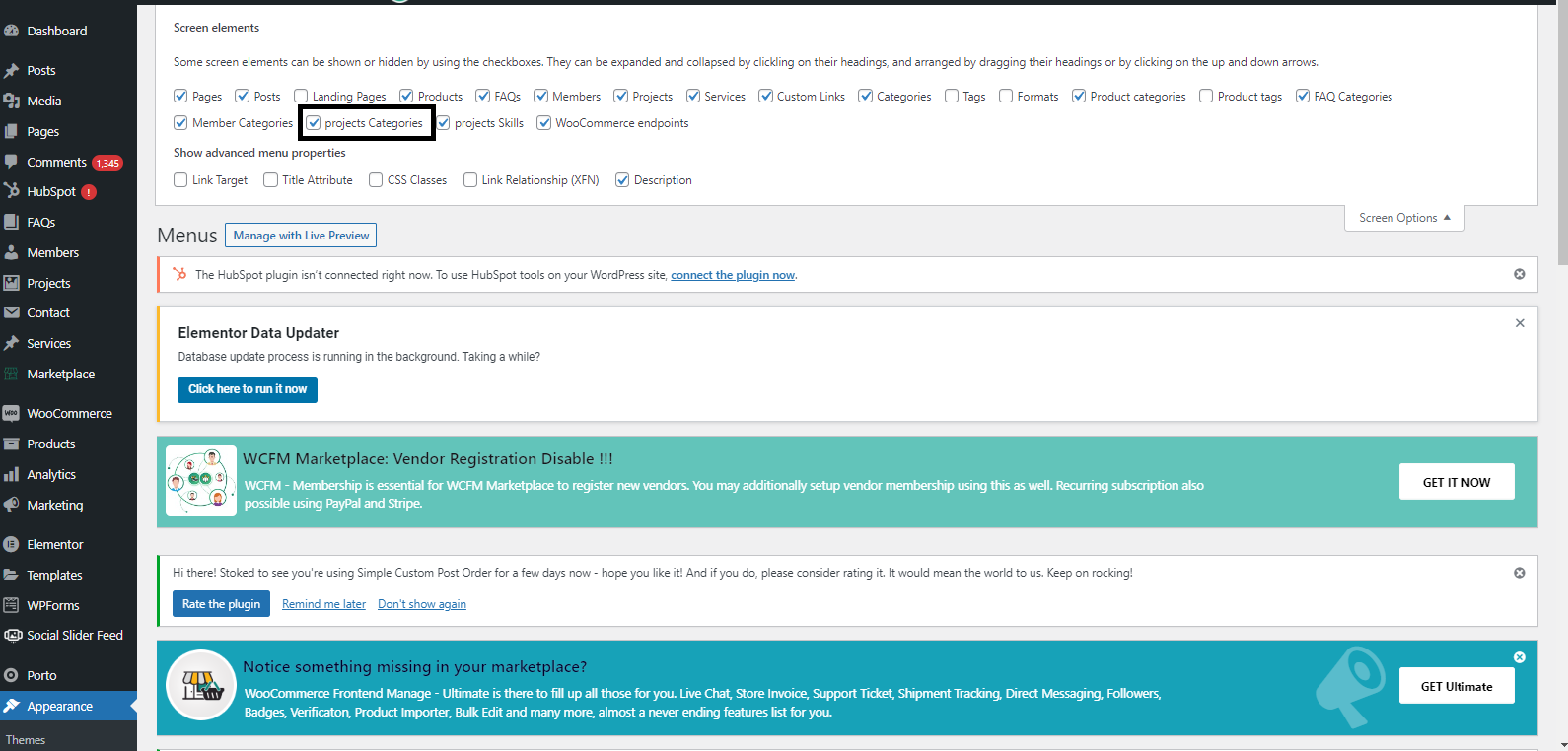Click the Media icon in sidebar

point(12,101)
